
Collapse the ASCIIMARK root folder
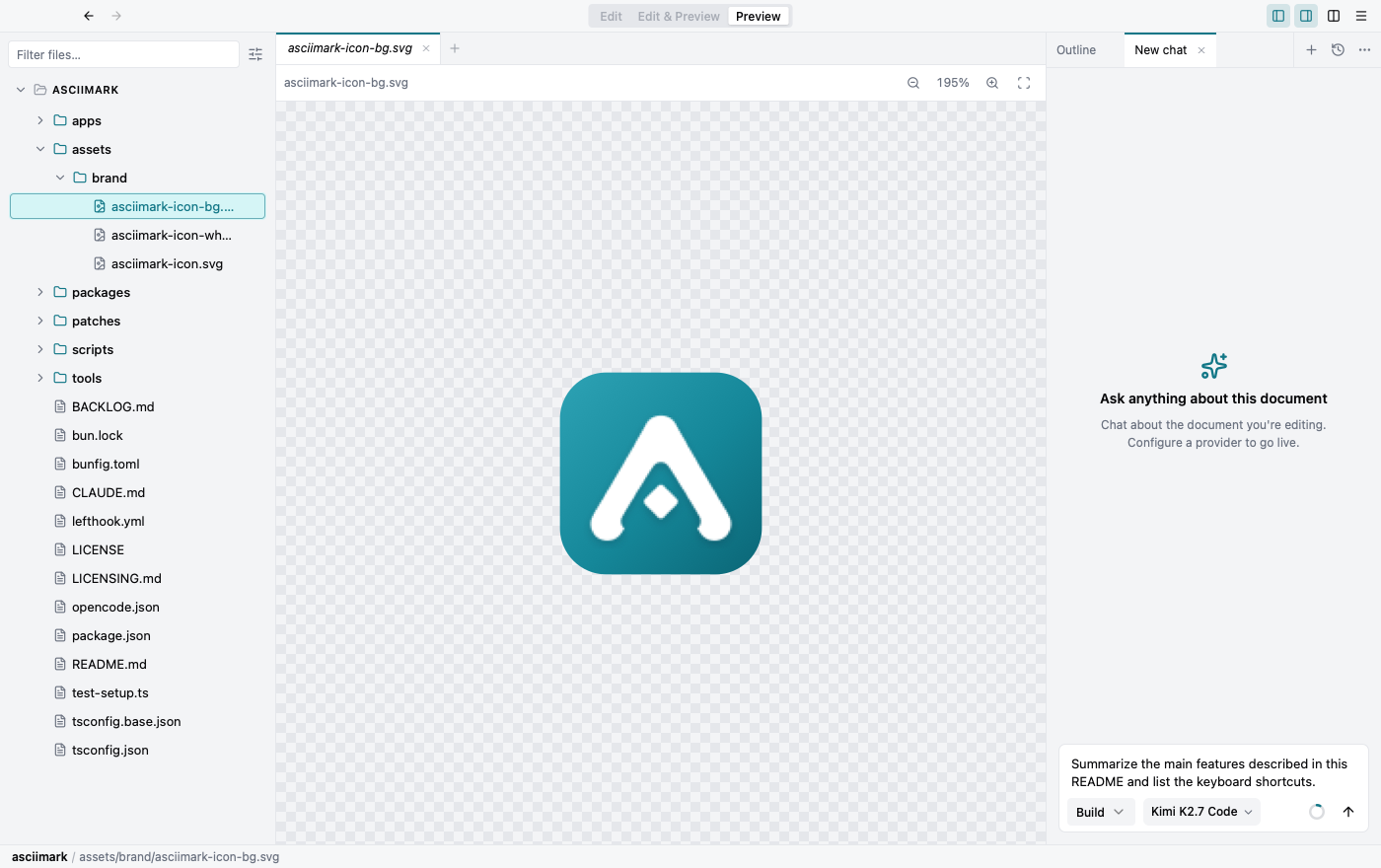(21, 90)
